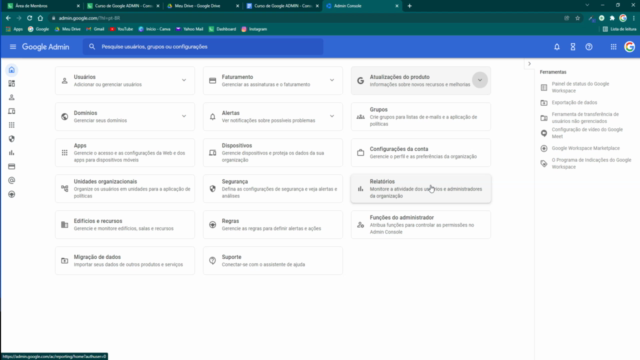Open browser extensions puzzle icon
This screenshot has height=360, width=640.
[x=612, y=18]
